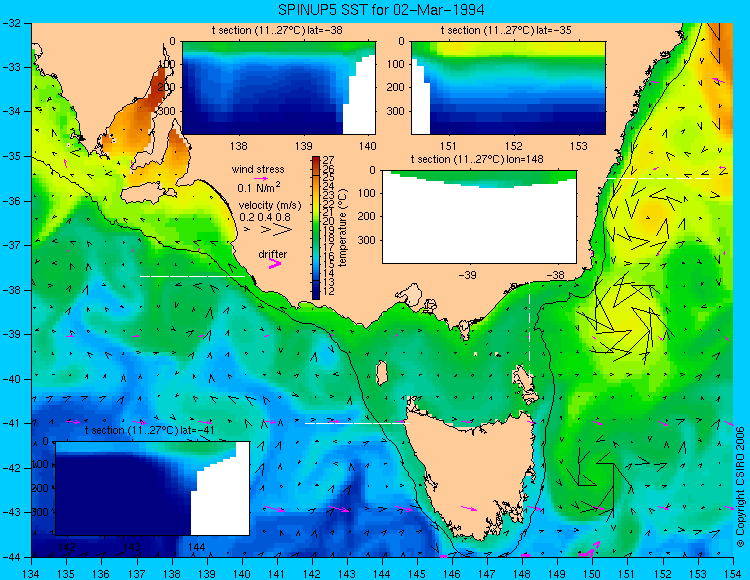Click the white dashed lat=-41 section line
Image resolution: width=750 pixels, height=580 pixels.
click(357, 423)
